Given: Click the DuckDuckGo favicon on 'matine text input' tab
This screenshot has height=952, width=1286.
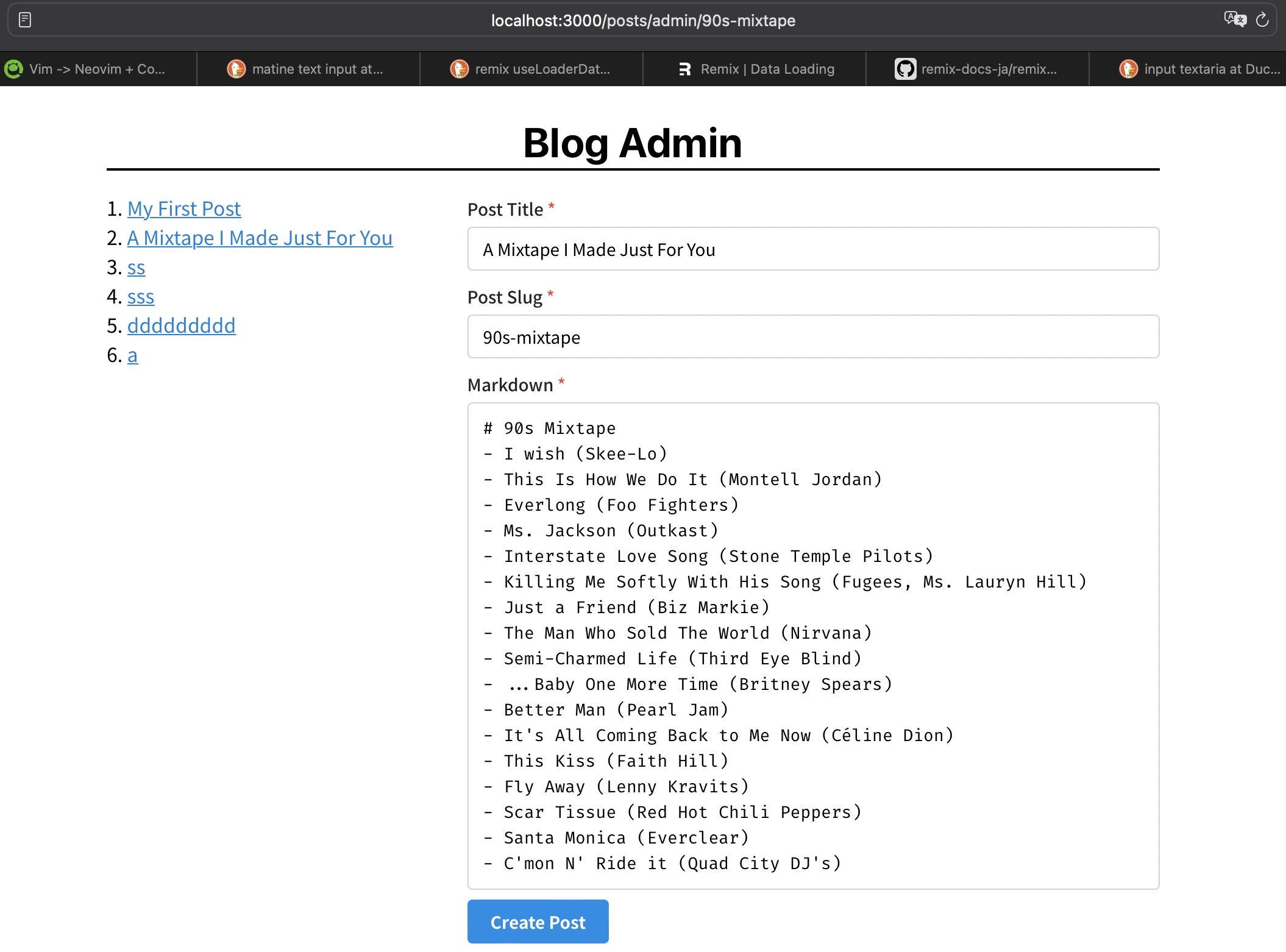Looking at the screenshot, I should click(x=236, y=69).
